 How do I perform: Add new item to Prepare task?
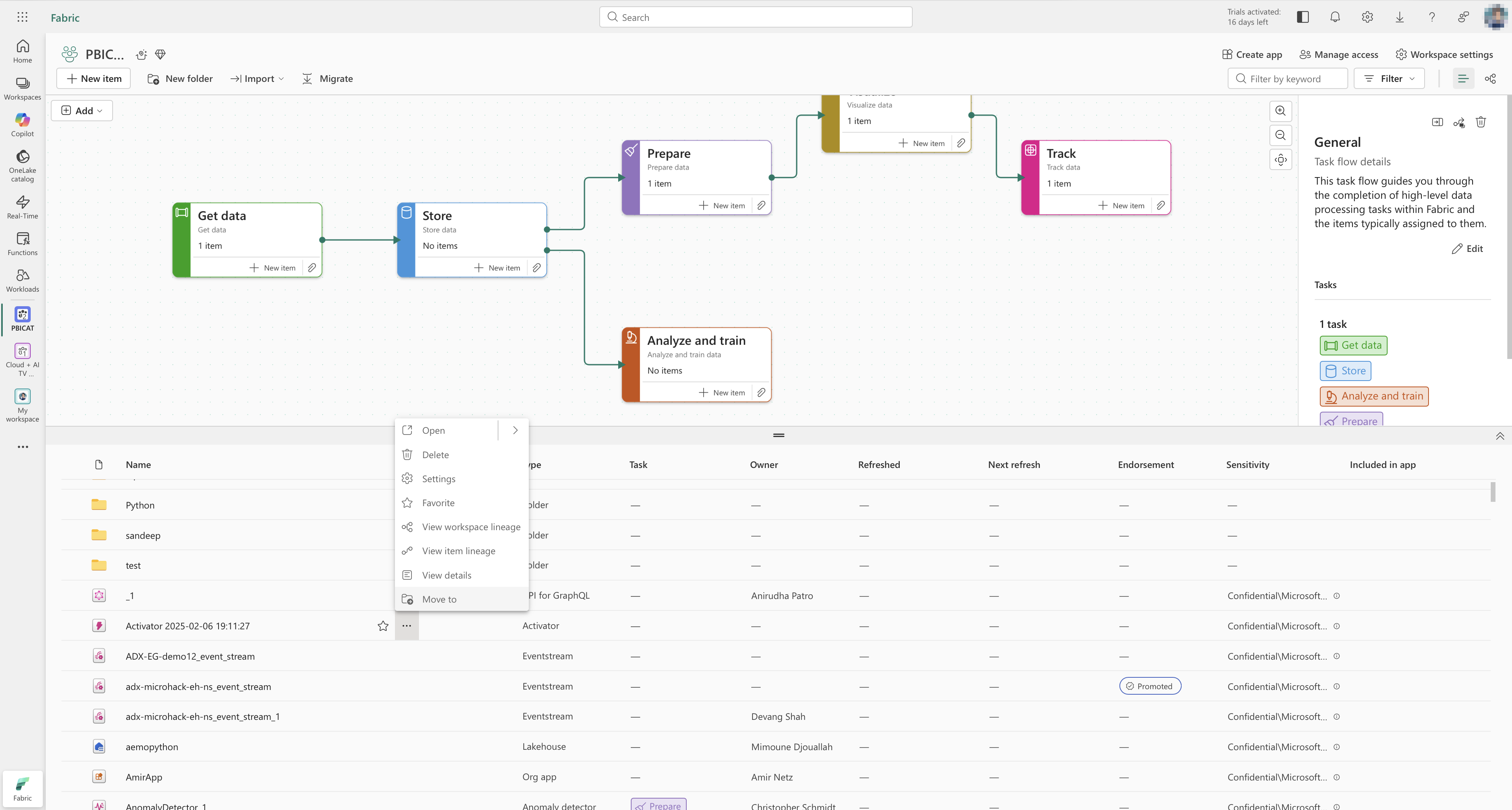tap(722, 205)
